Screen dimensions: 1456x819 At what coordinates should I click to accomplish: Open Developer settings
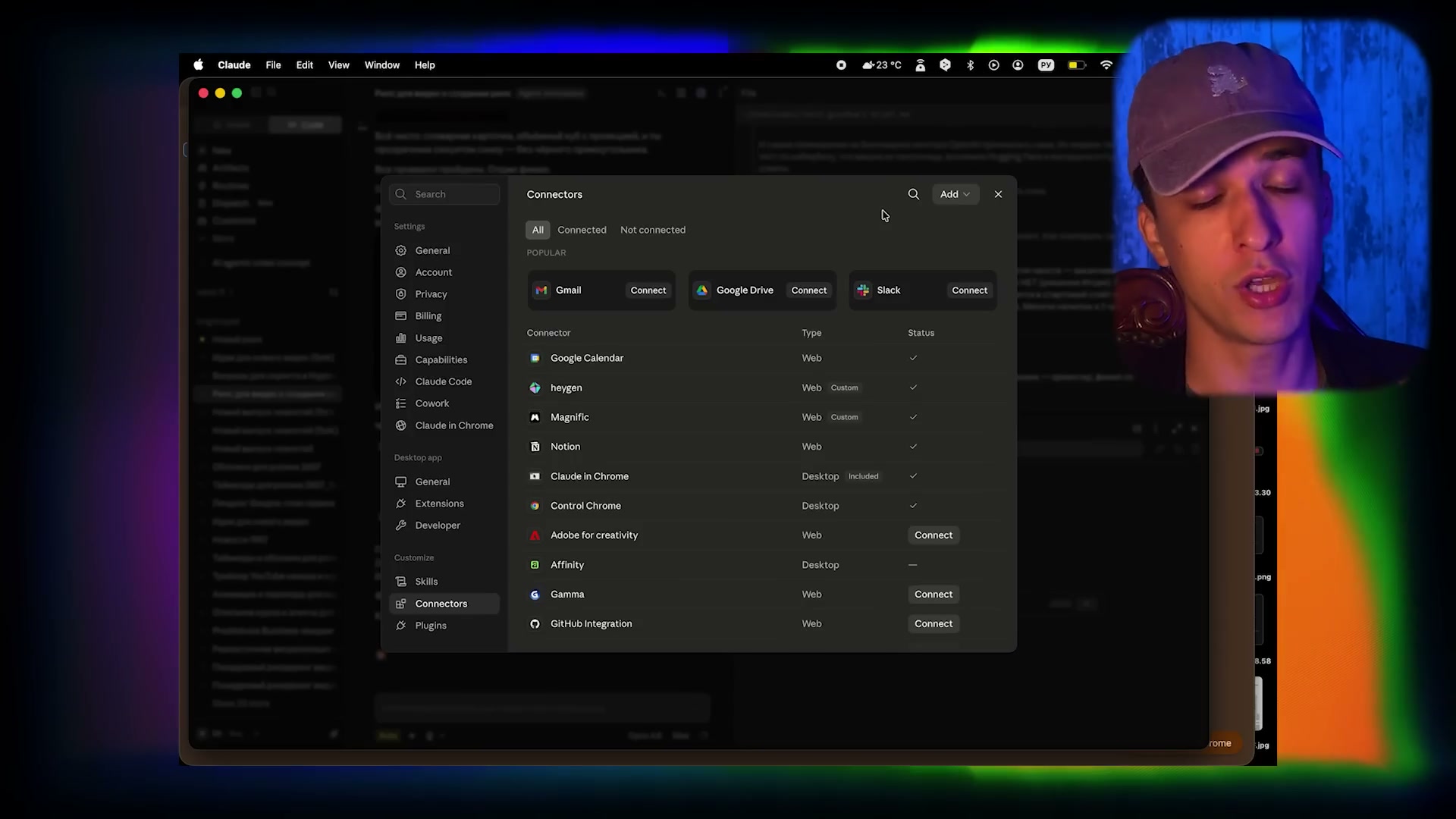click(444, 526)
